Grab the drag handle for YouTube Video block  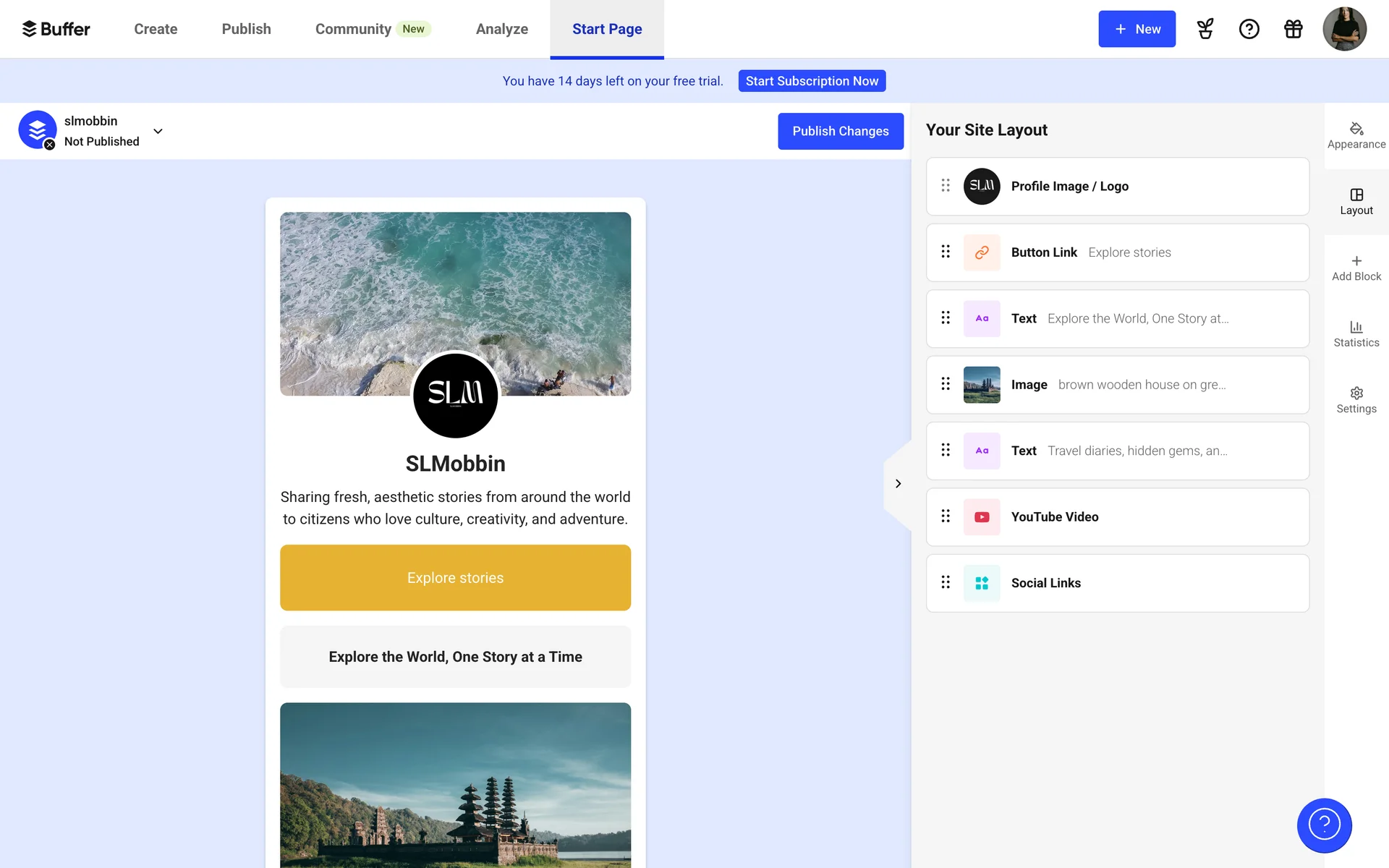pos(945,516)
